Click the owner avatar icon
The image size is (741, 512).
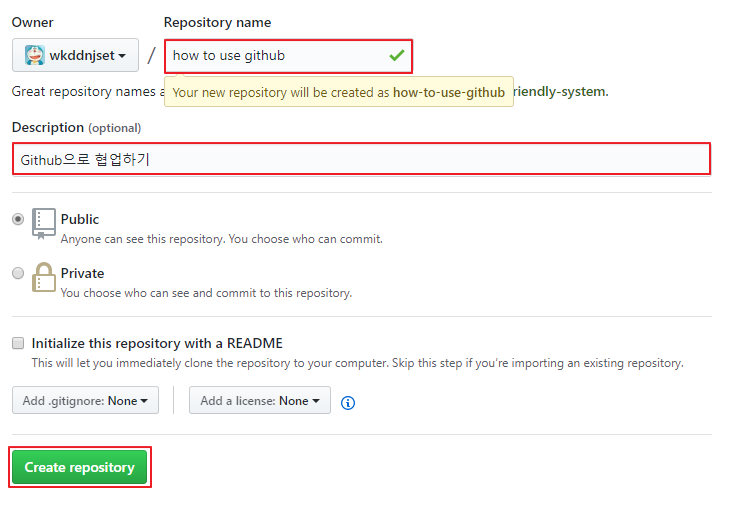pyautogui.click(x=35, y=55)
